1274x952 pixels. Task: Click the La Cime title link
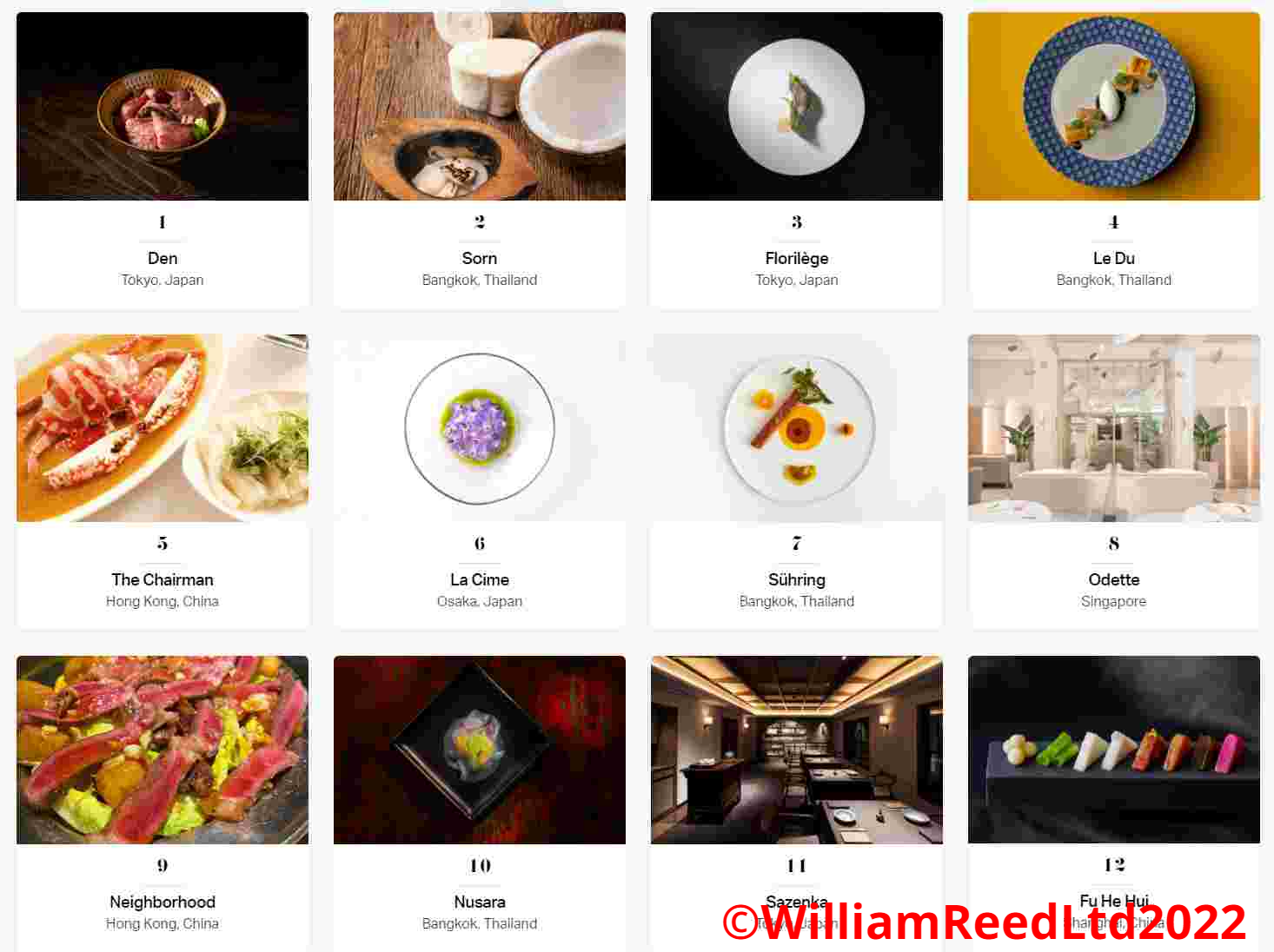coord(480,579)
